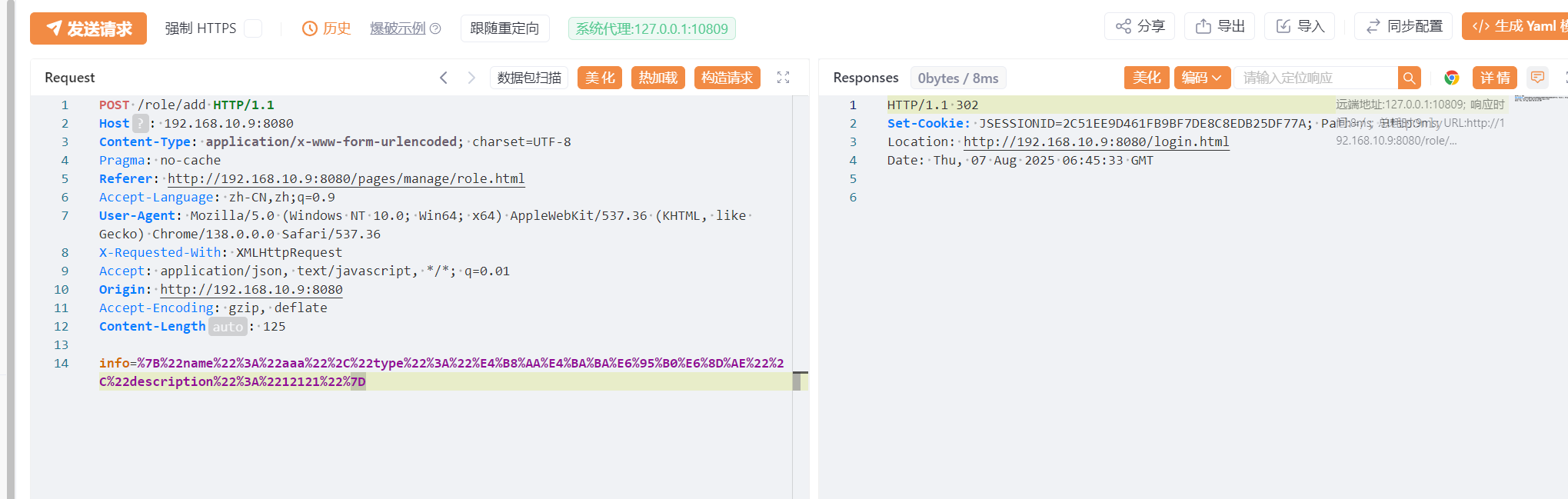This screenshot has width=1568, height=499.
Task: Click the 导出 export button
Action: [1220, 26]
